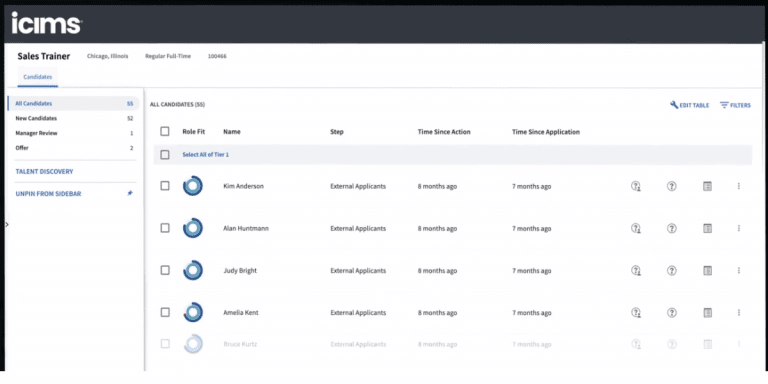Expand the collapsed left edge panel arrow

pyautogui.click(x=6, y=224)
